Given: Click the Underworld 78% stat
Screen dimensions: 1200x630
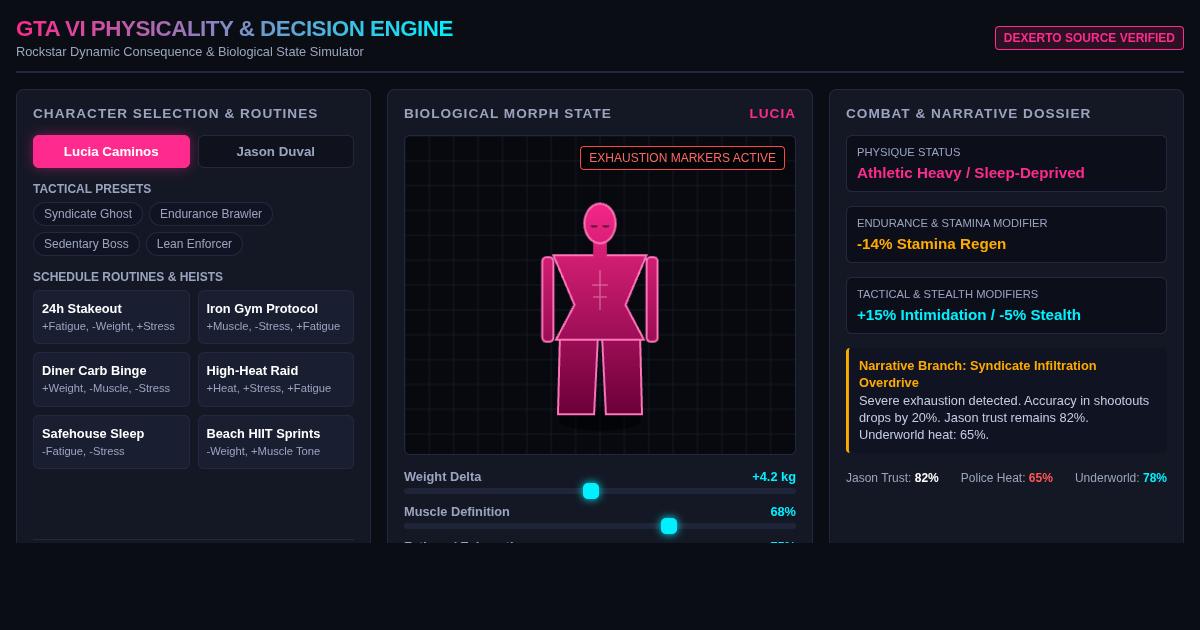Looking at the screenshot, I should 1121,478.
